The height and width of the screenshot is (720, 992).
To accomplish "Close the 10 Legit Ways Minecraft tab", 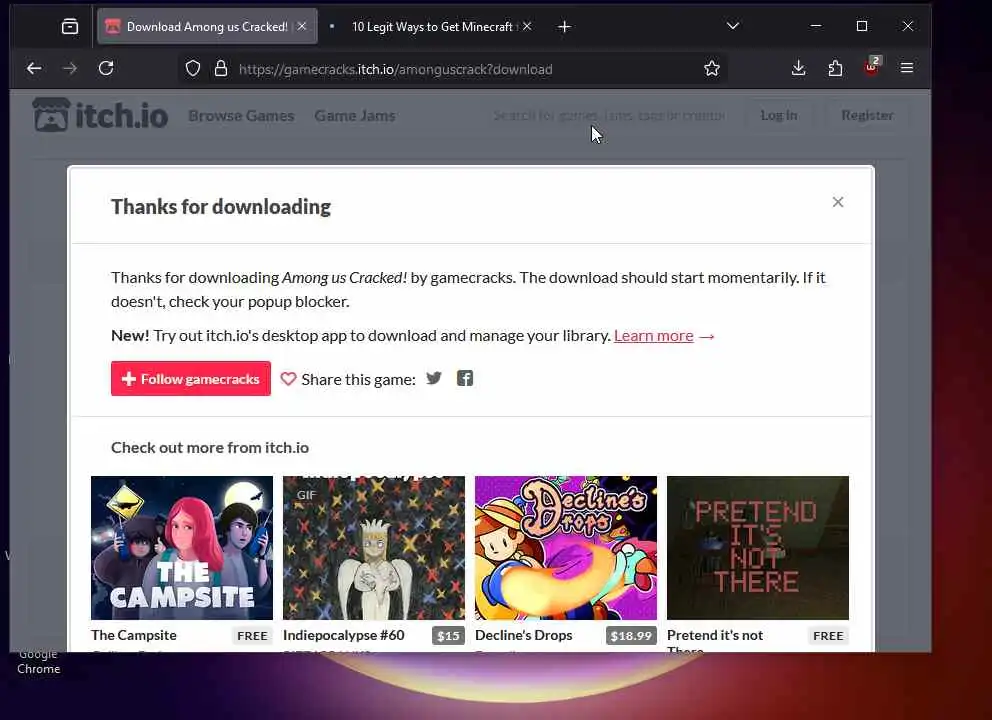I will point(527,26).
